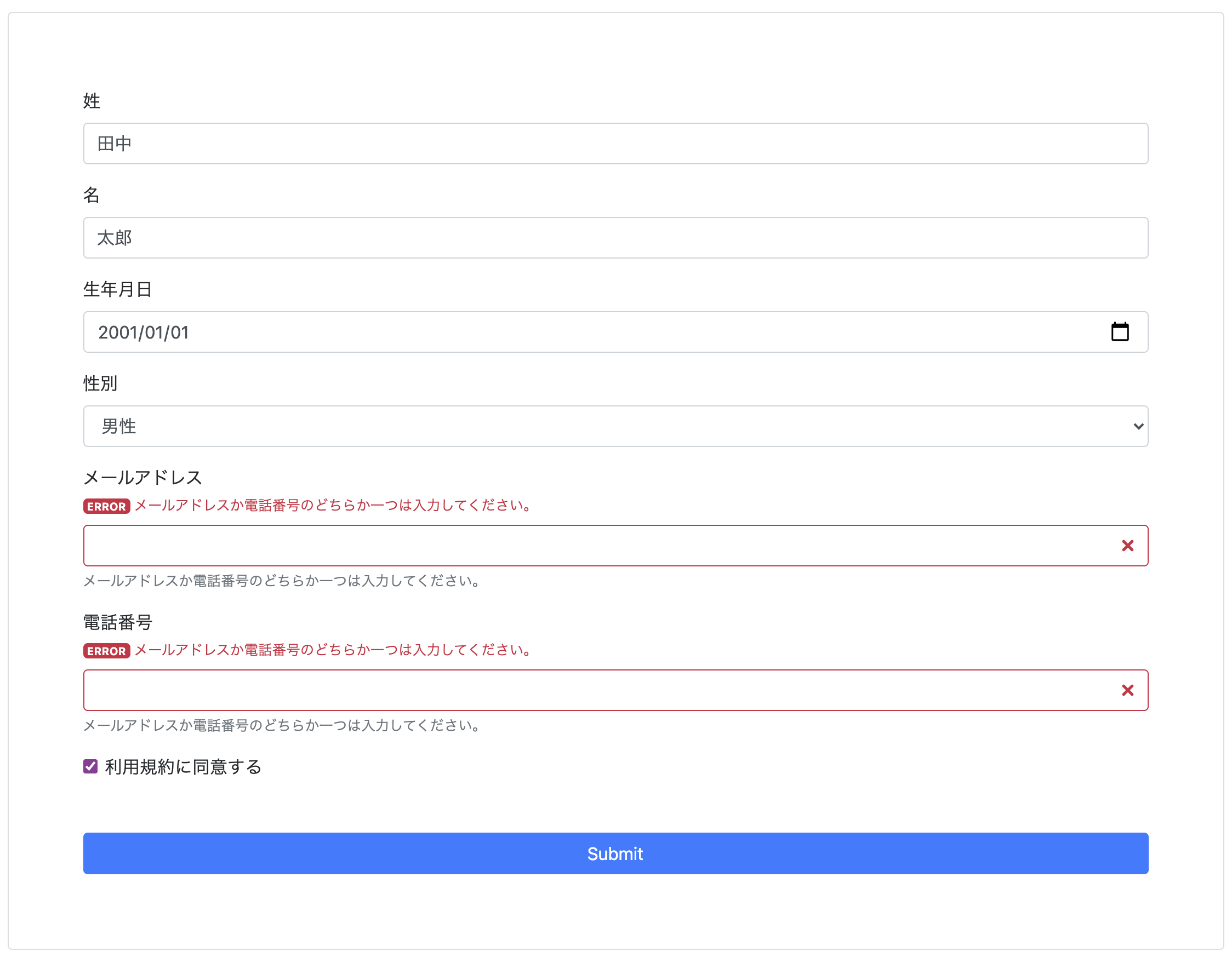Viewport: 1232px width, 963px height.
Task: Toggle the terms agreement checkbox
Action: pyautogui.click(x=90, y=766)
